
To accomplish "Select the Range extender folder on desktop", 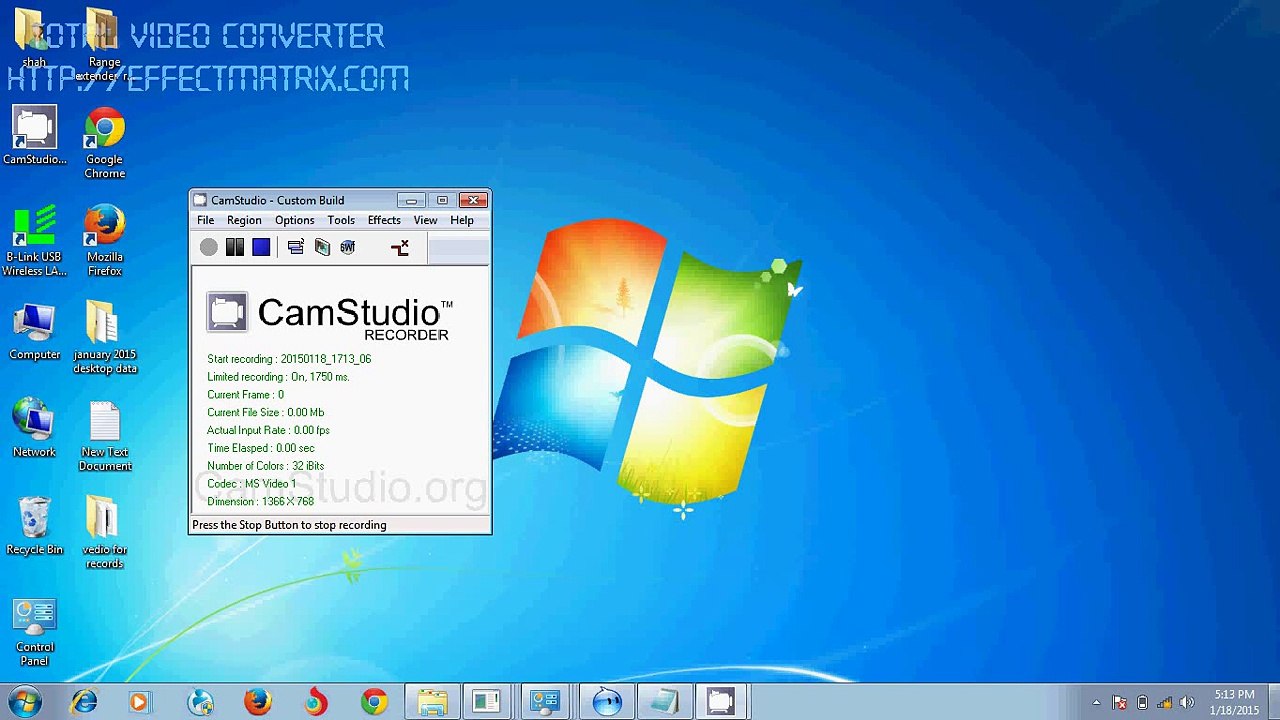I will [x=104, y=45].
